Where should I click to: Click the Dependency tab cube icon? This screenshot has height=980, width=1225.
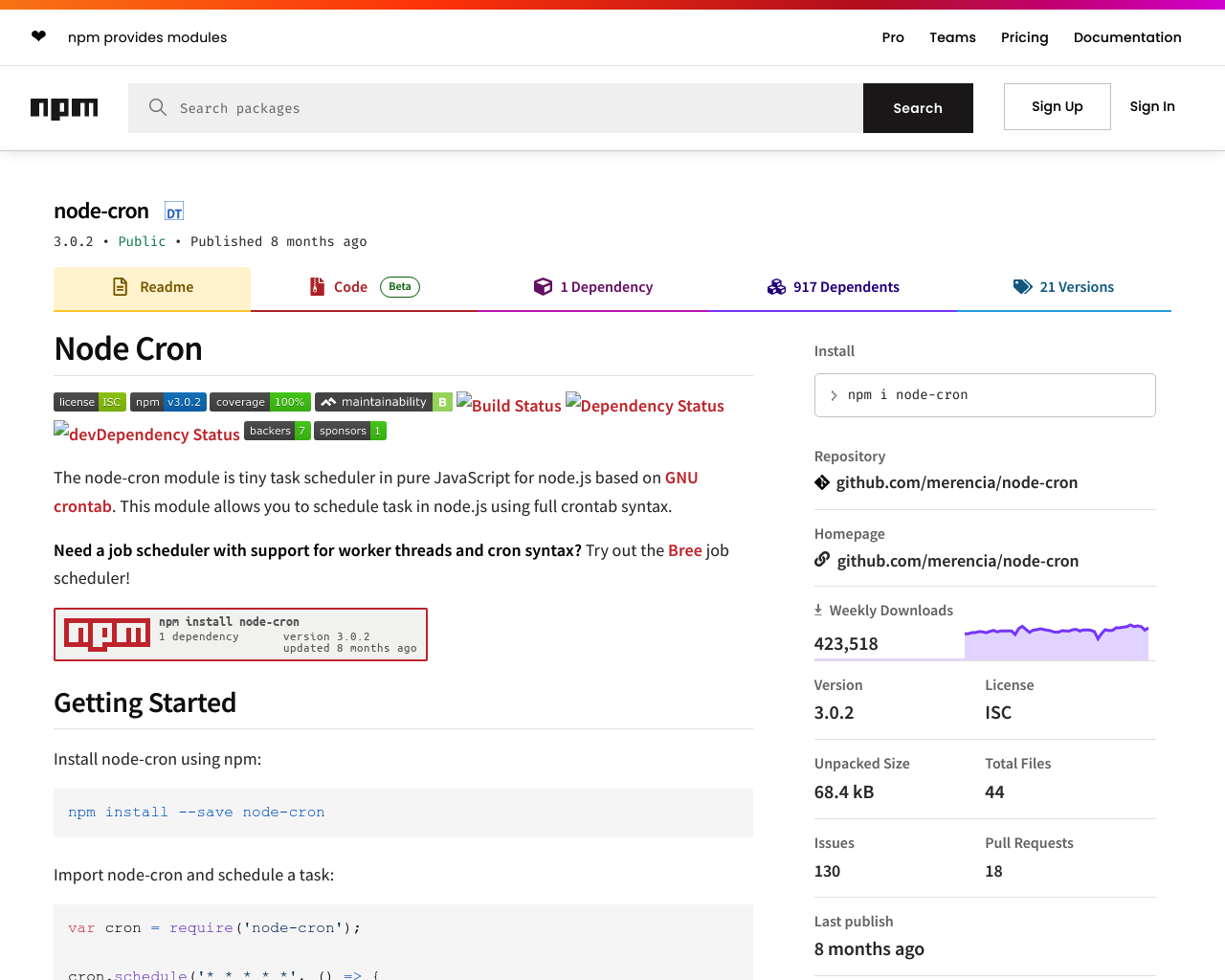tap(543, 286)
